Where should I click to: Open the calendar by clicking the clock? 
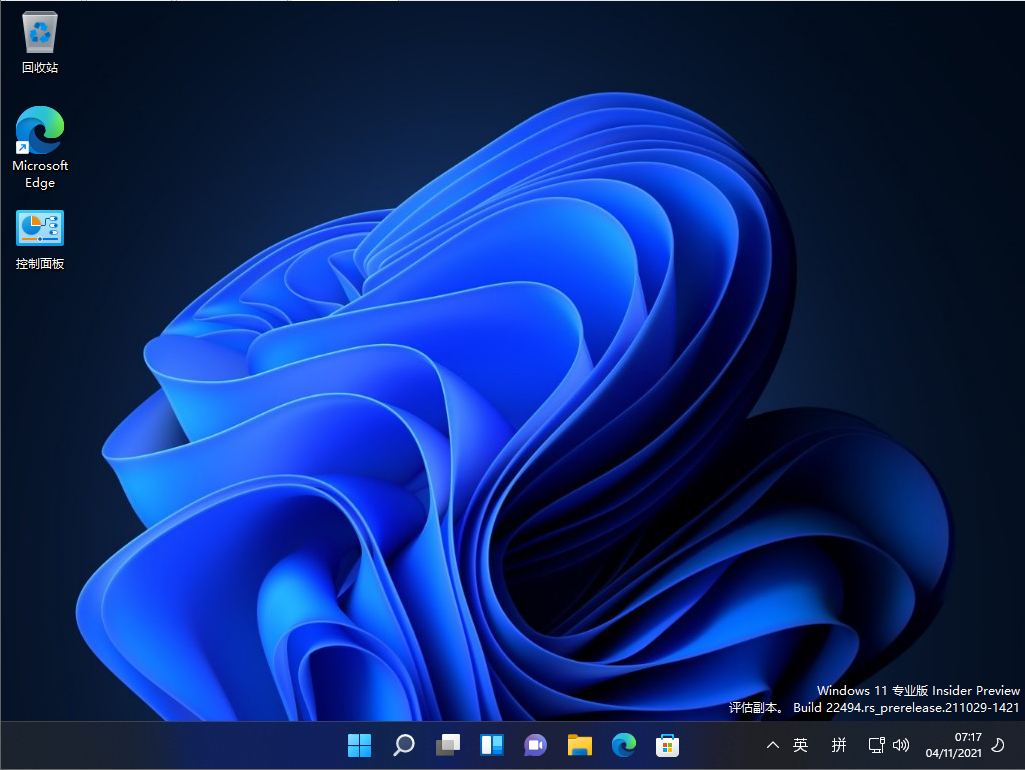pos(966,737)
